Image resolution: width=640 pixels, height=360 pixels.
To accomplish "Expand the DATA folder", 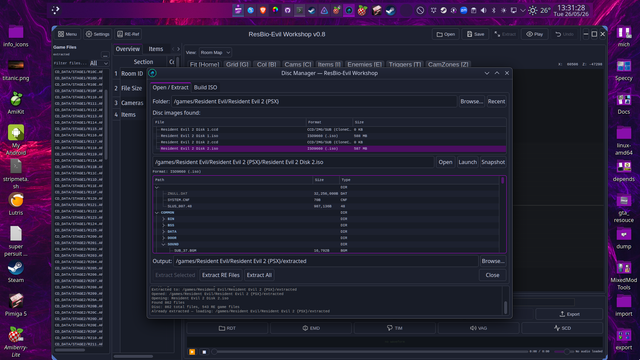I will (x=164, y=232).
